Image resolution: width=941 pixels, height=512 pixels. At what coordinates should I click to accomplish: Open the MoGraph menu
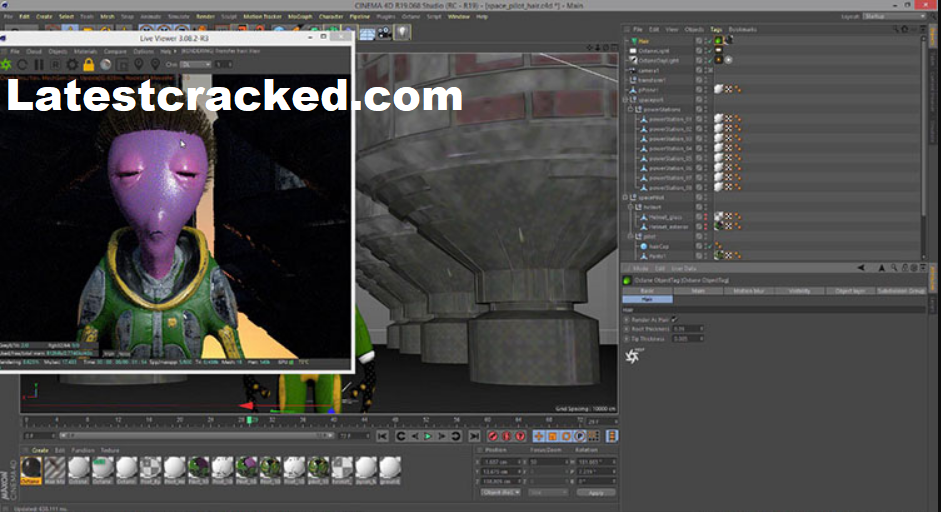299,17
